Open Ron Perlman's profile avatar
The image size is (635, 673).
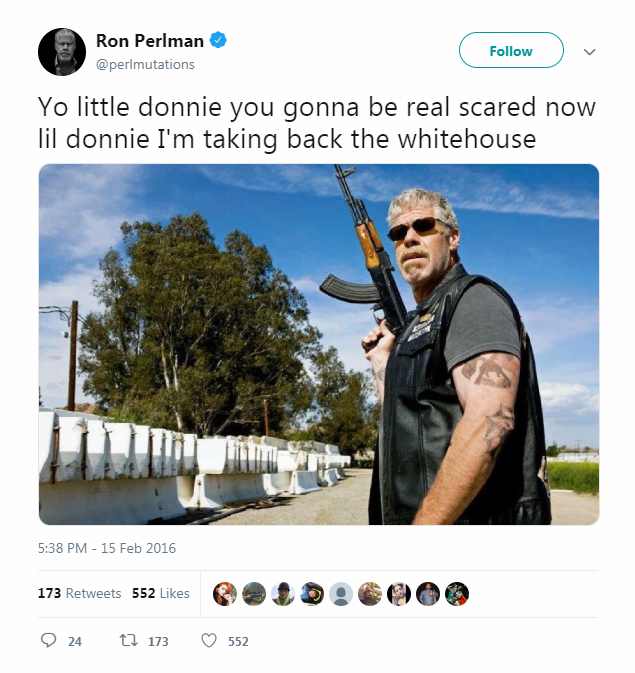click(x=62, y=52)
